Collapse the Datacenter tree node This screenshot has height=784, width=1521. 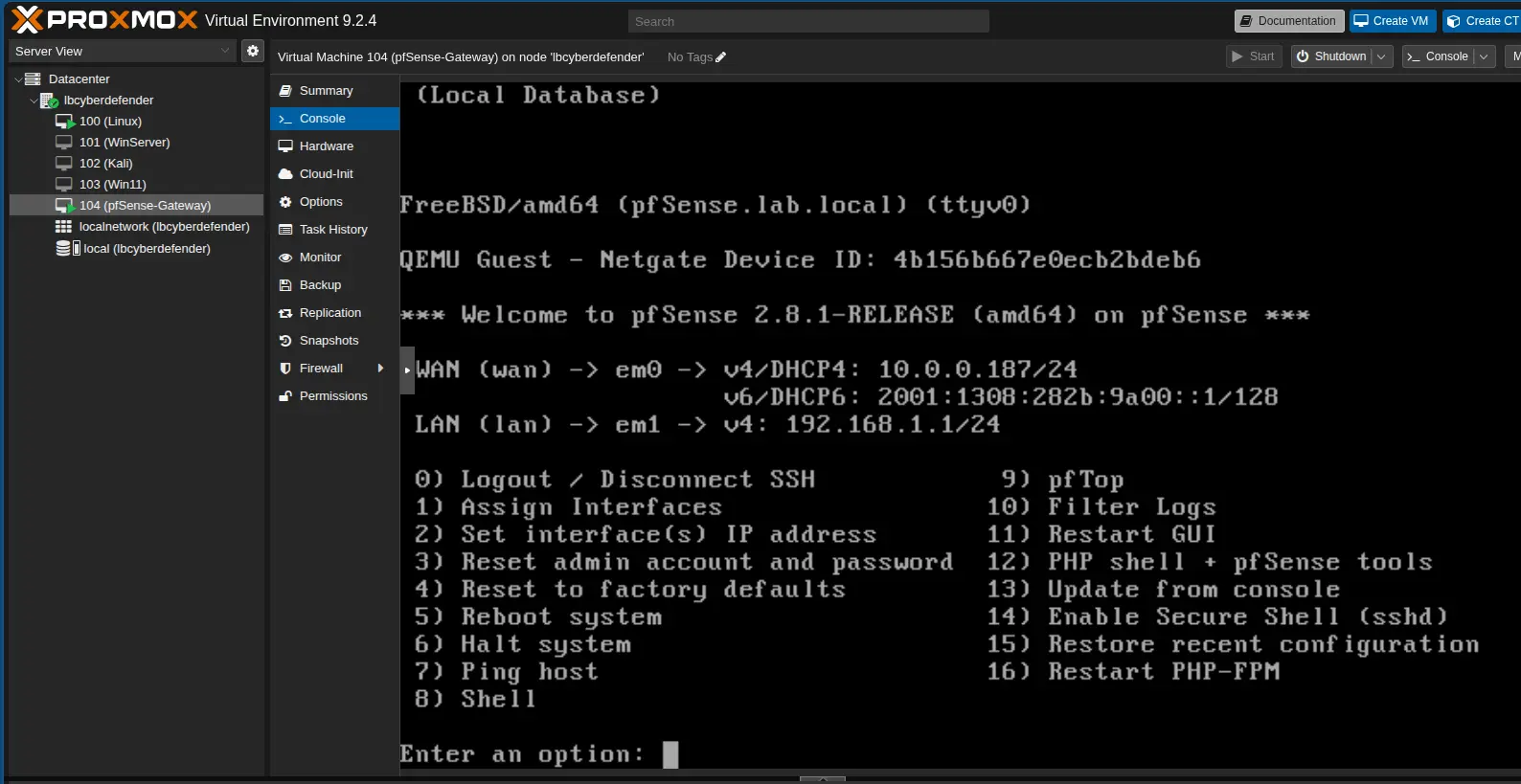[x=18, y=79]
